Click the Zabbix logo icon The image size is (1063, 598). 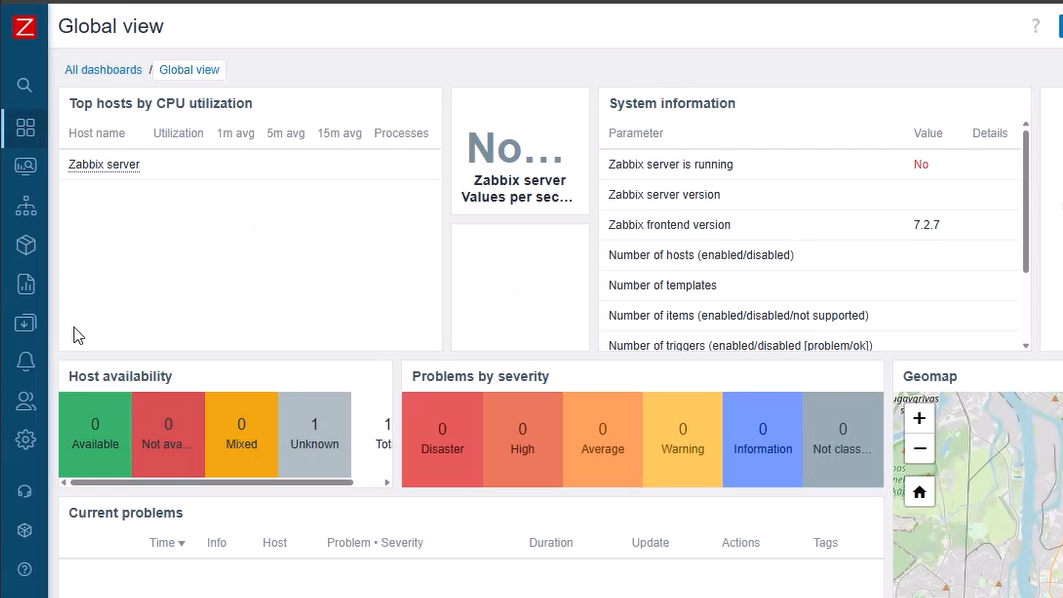[x=24, y=27]
